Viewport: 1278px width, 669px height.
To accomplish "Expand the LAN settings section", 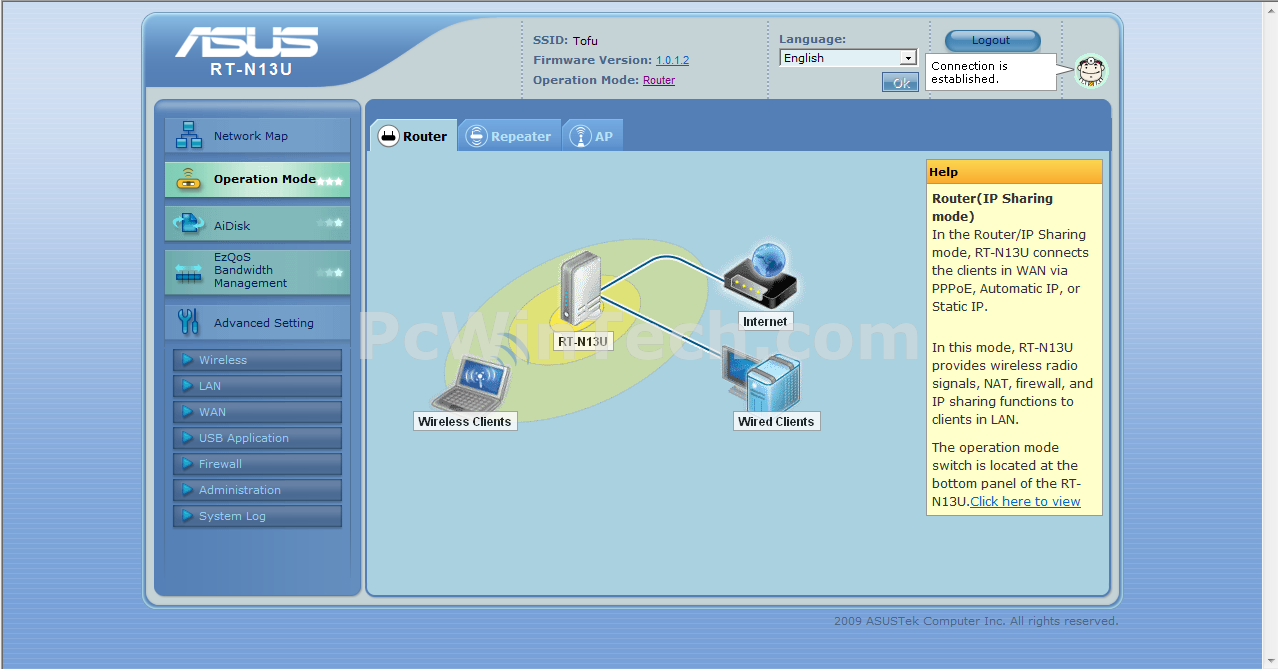I will 257,386.
